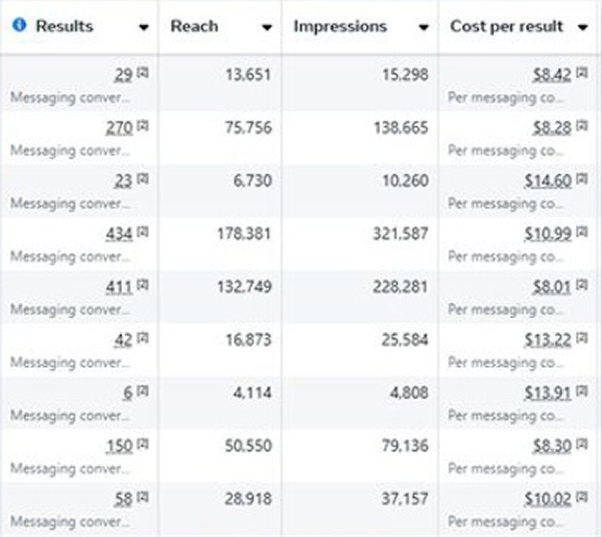Open the Results column dropdown arrow
602x537 pixels.
point(145,28)
